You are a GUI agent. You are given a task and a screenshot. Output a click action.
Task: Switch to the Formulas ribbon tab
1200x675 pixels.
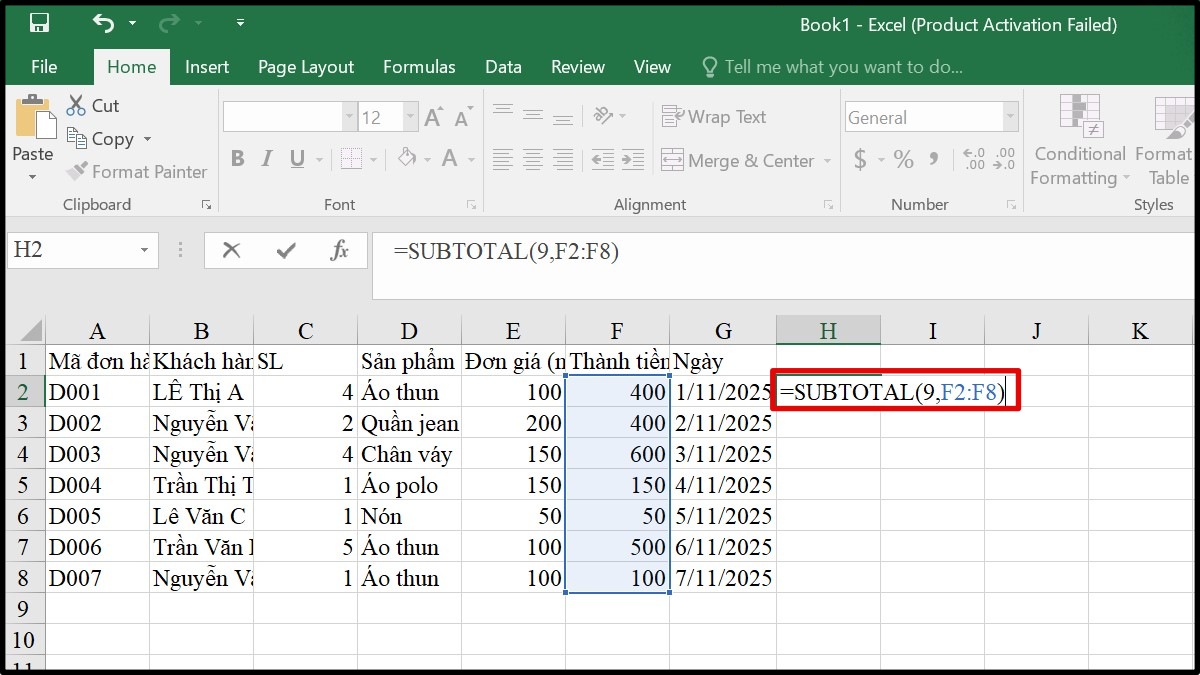point(419,67)
